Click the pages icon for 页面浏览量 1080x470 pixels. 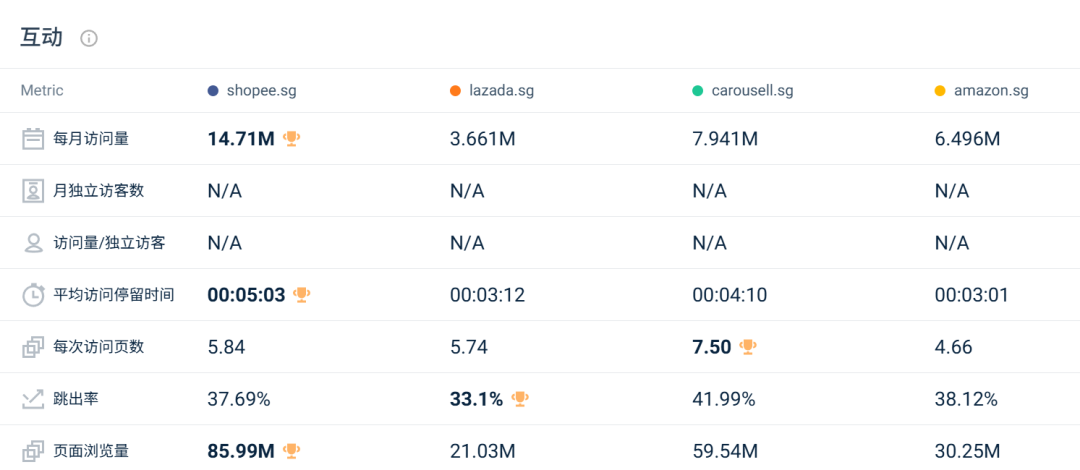(33, 451)
